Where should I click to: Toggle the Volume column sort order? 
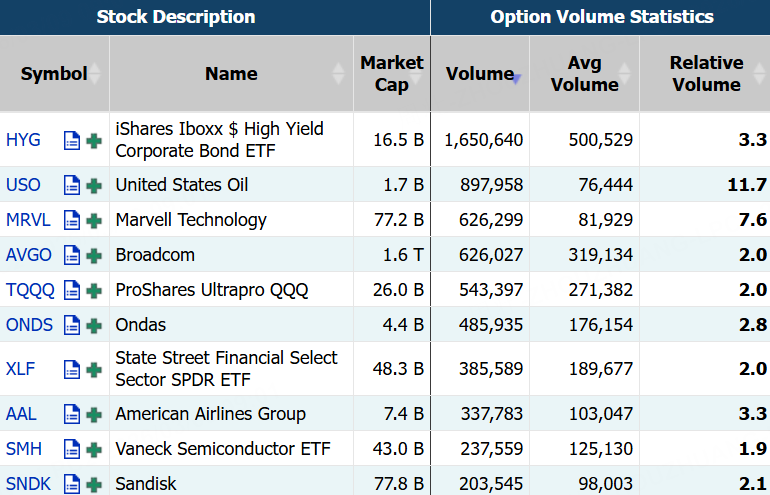coord(479,74)
